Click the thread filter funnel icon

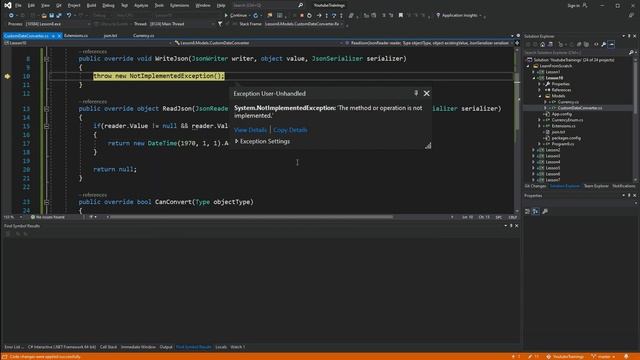[x=220, y=24]
